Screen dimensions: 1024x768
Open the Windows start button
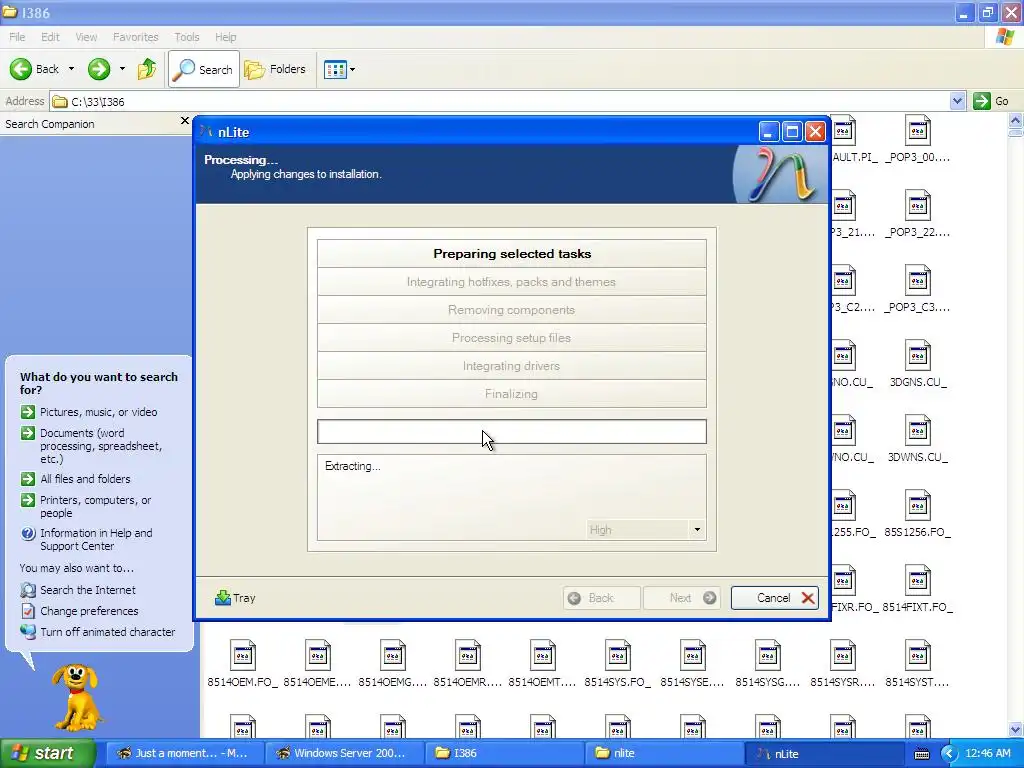[48, 753]
